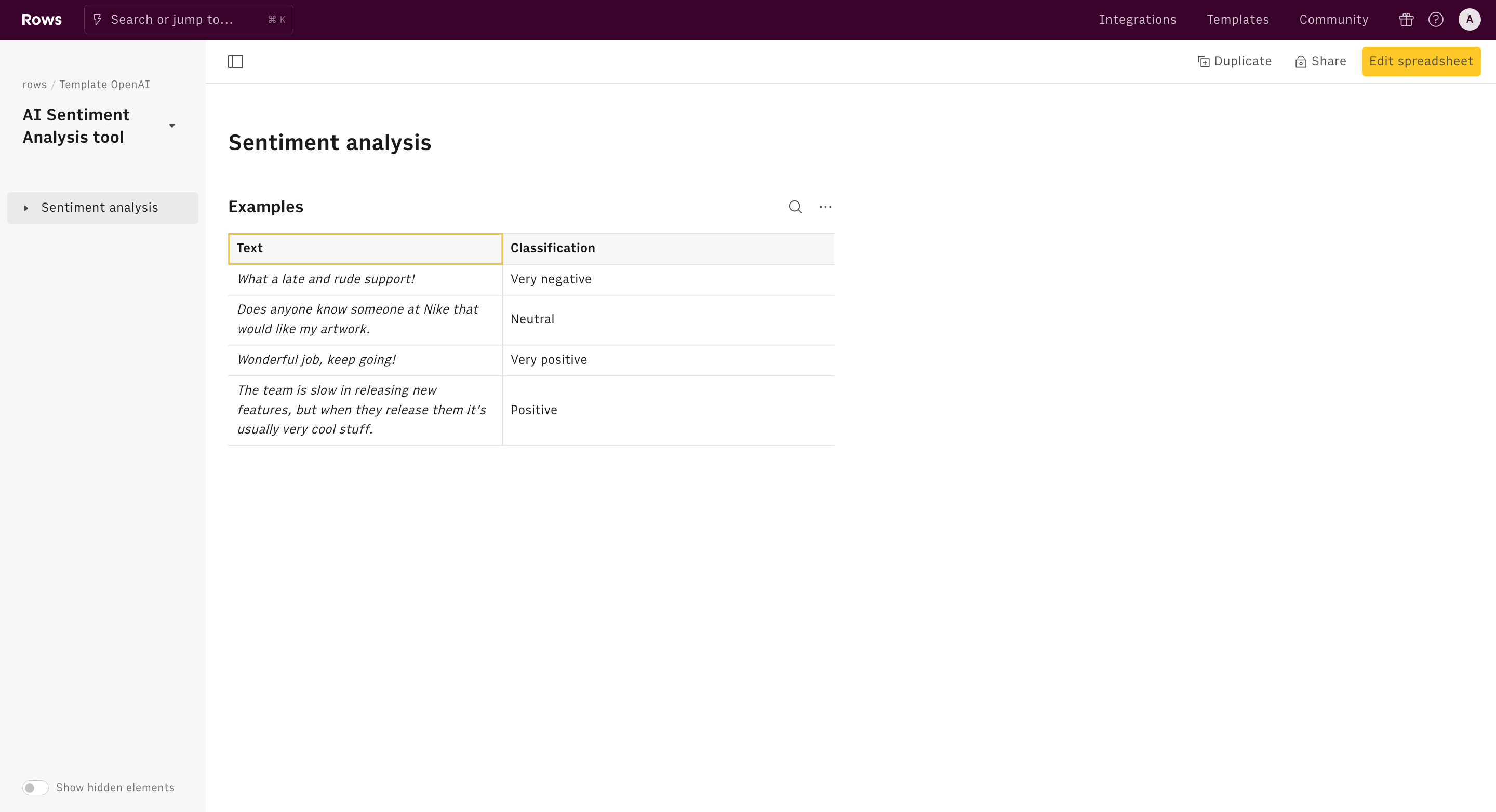Expand the Sentiment analysis page tree
1496x812 pixels.
(x=26, y=208)
